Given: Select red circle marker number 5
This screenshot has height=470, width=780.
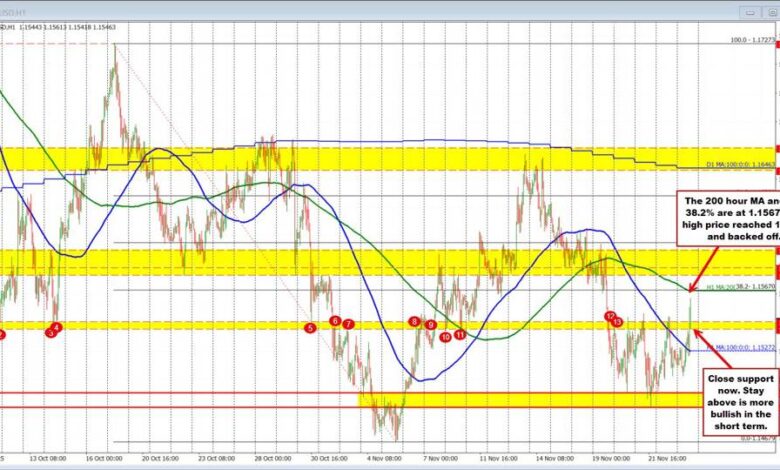Looking at the screenshot, I should click(310, 327).
